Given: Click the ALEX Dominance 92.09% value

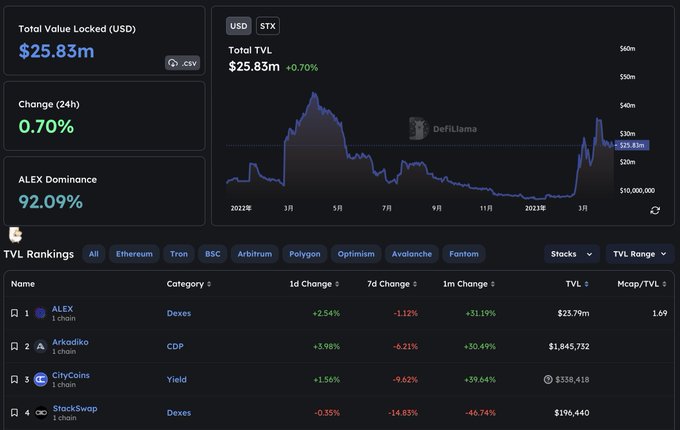Looking at the screenshot, I should tap(50, 202).
